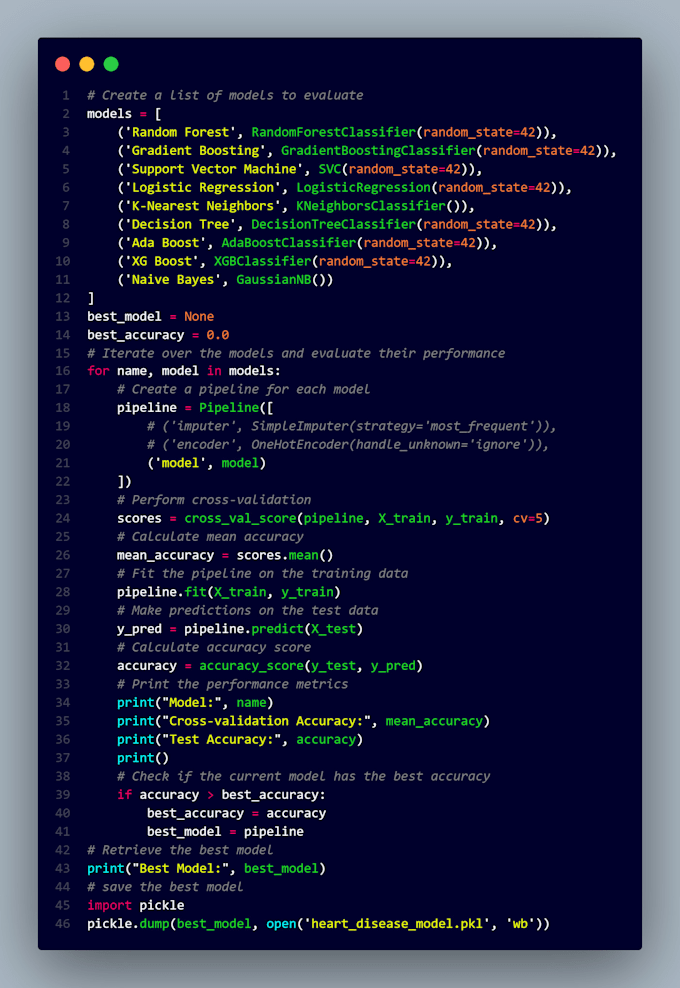Click the comment 'Create a list of models to evaluate'
The height and width of the screenshot is (988, 680).
[225, 95]
